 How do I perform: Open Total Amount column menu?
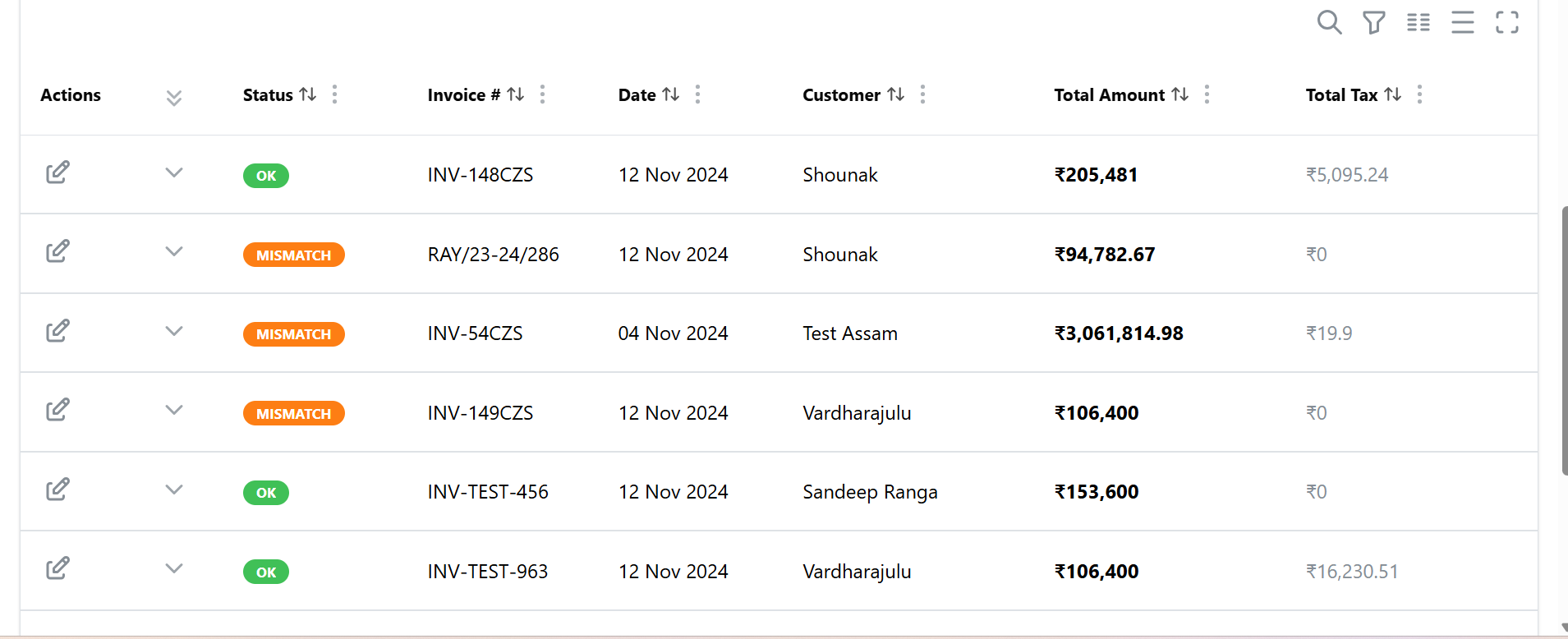point(1207,94)
